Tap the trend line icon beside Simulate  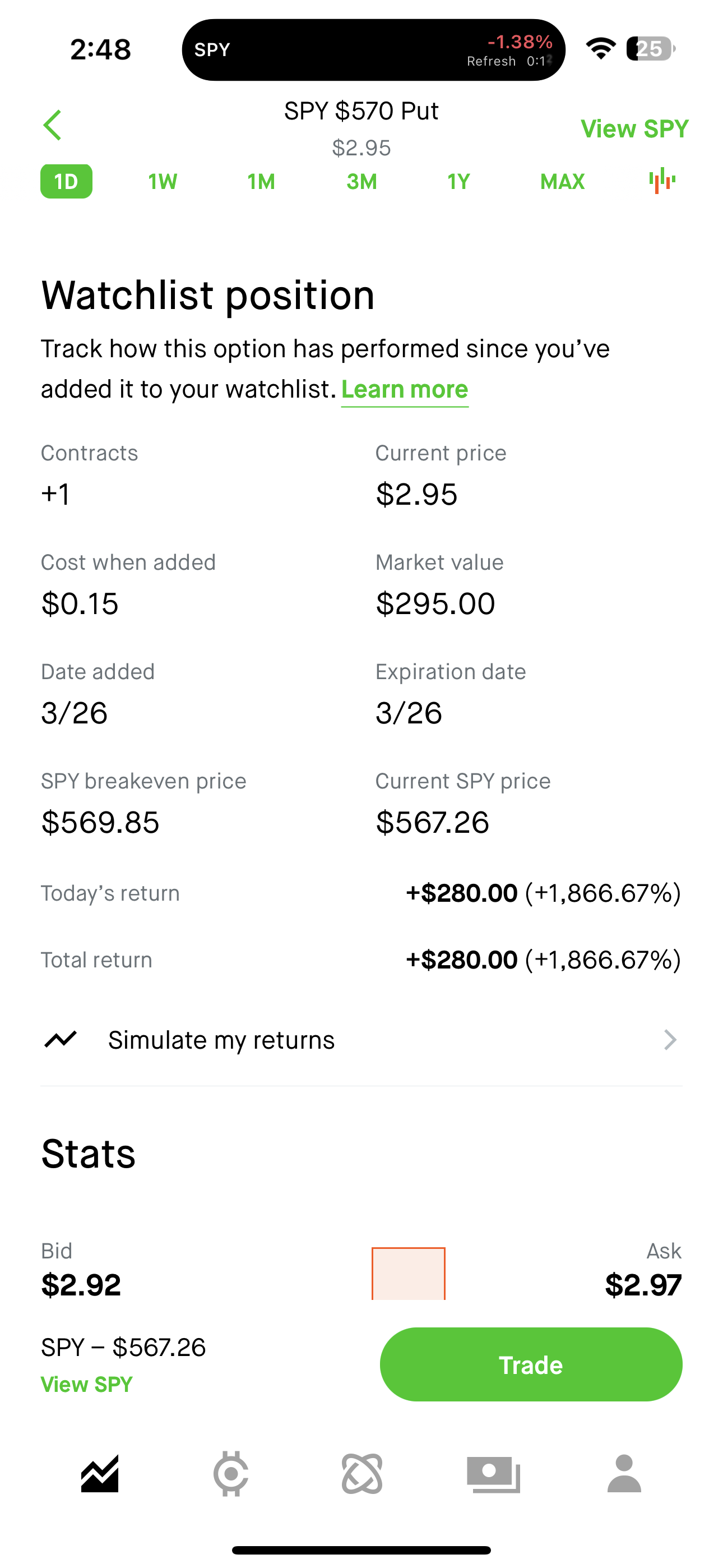point(61,1039)
